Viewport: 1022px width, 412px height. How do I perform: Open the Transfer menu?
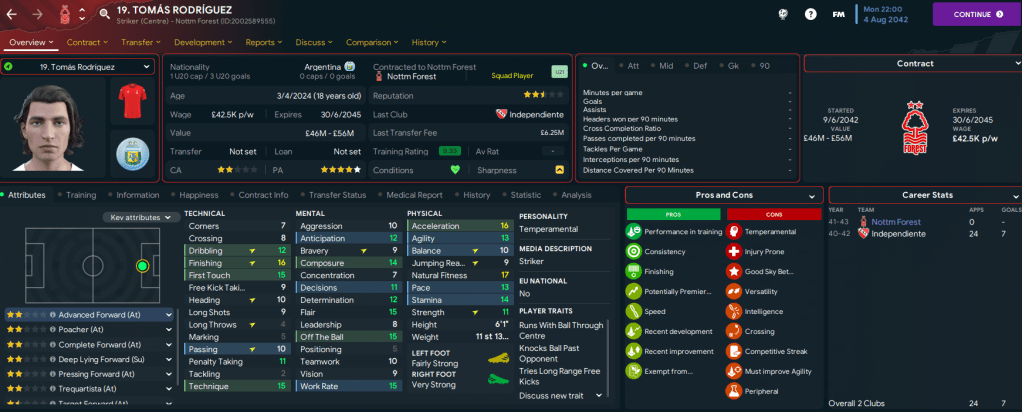140,43
